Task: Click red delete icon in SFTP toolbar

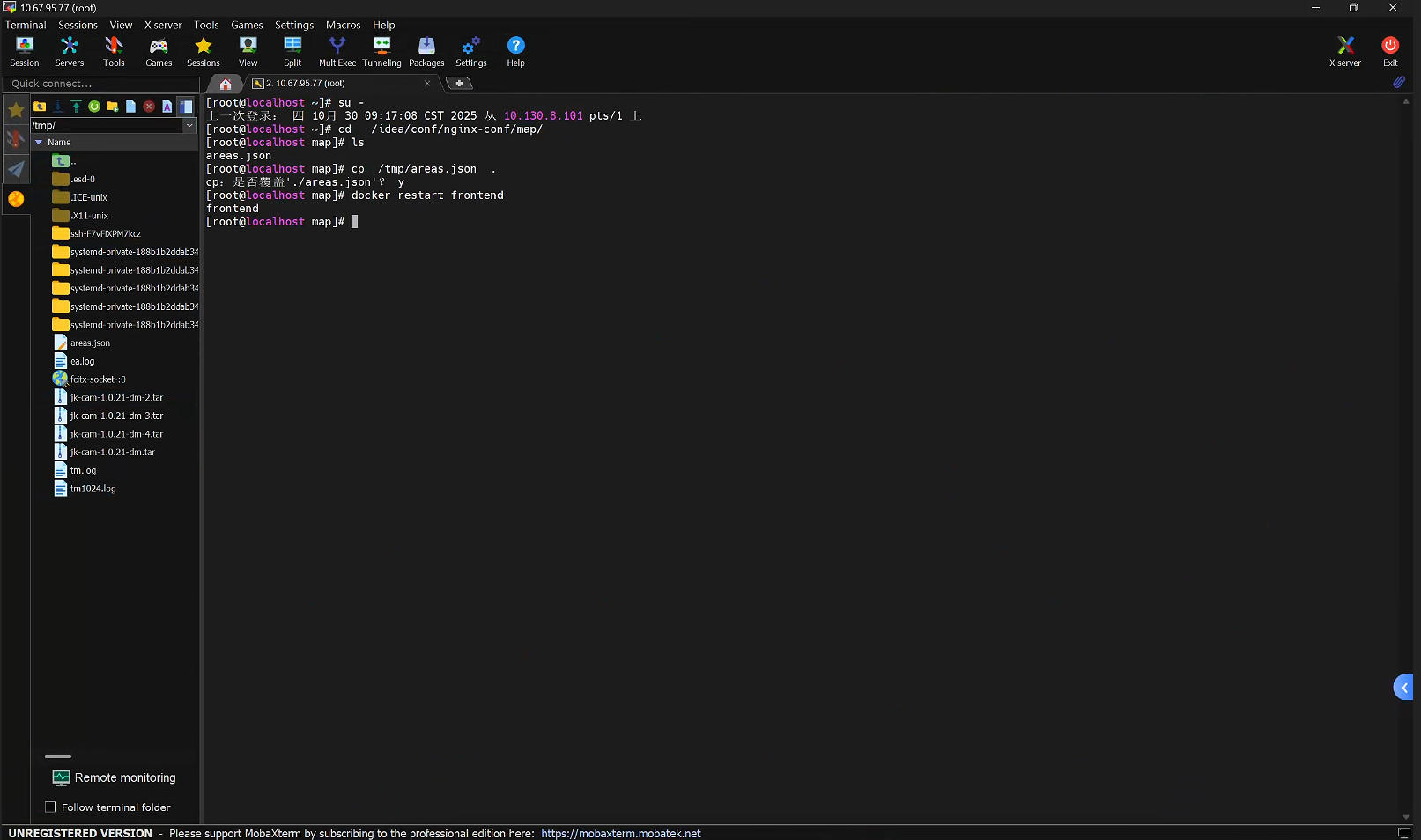Action: pos(149,107)
